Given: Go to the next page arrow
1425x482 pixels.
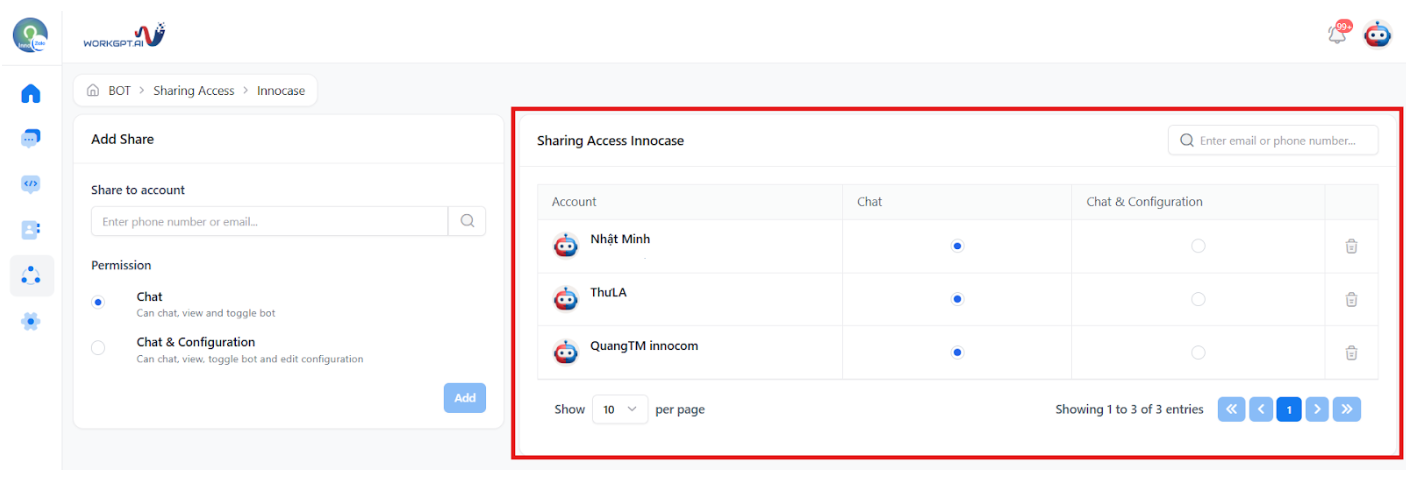Looking at the screenshot, I should 1317,409.
